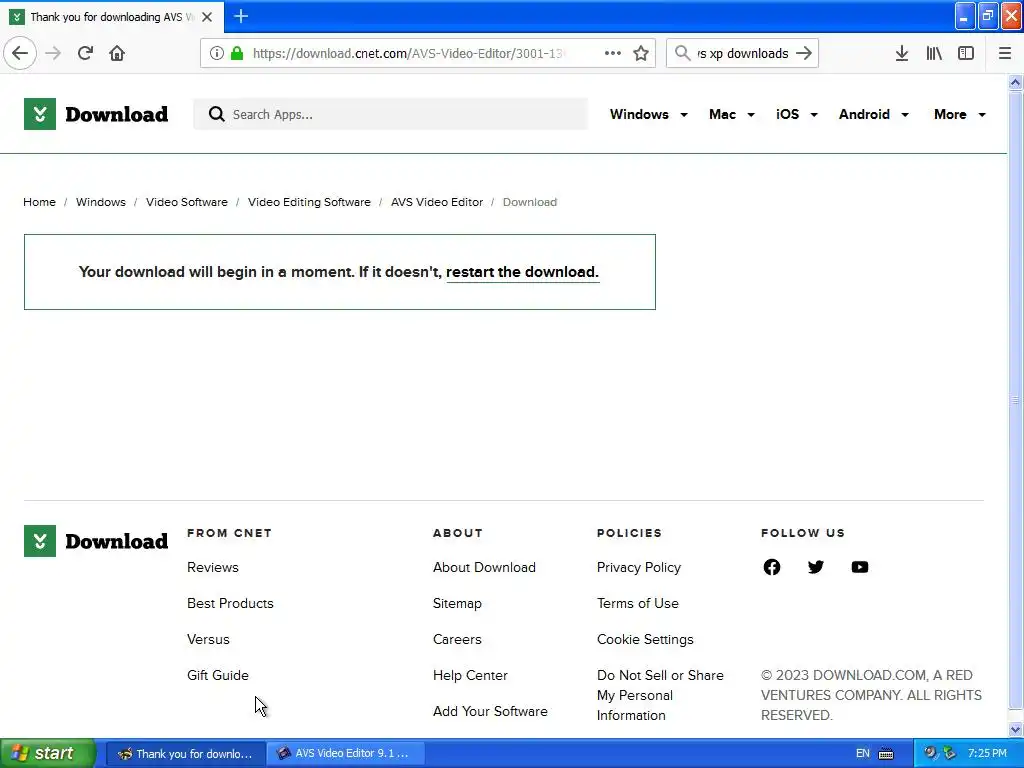Image resolution: width=1024 pixels, height=768 pixels.
Task: Click the page scrollbar up arrow
Action: [1015, 82]
